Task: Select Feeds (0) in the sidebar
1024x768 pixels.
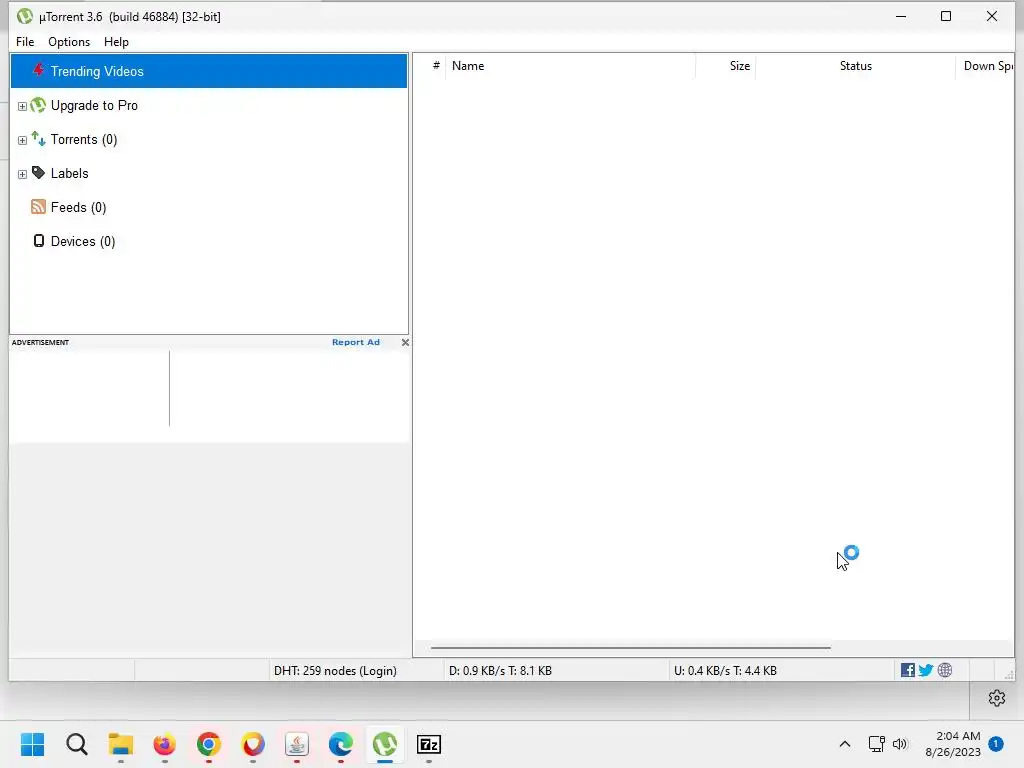Action: tap(78, 207)
